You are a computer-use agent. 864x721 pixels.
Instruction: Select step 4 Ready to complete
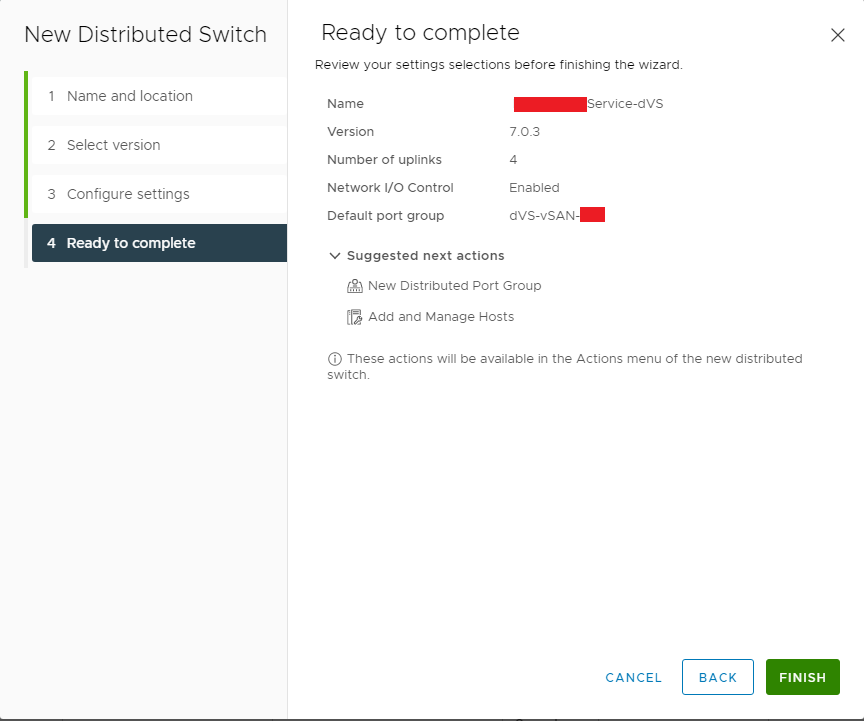[159, 243]
